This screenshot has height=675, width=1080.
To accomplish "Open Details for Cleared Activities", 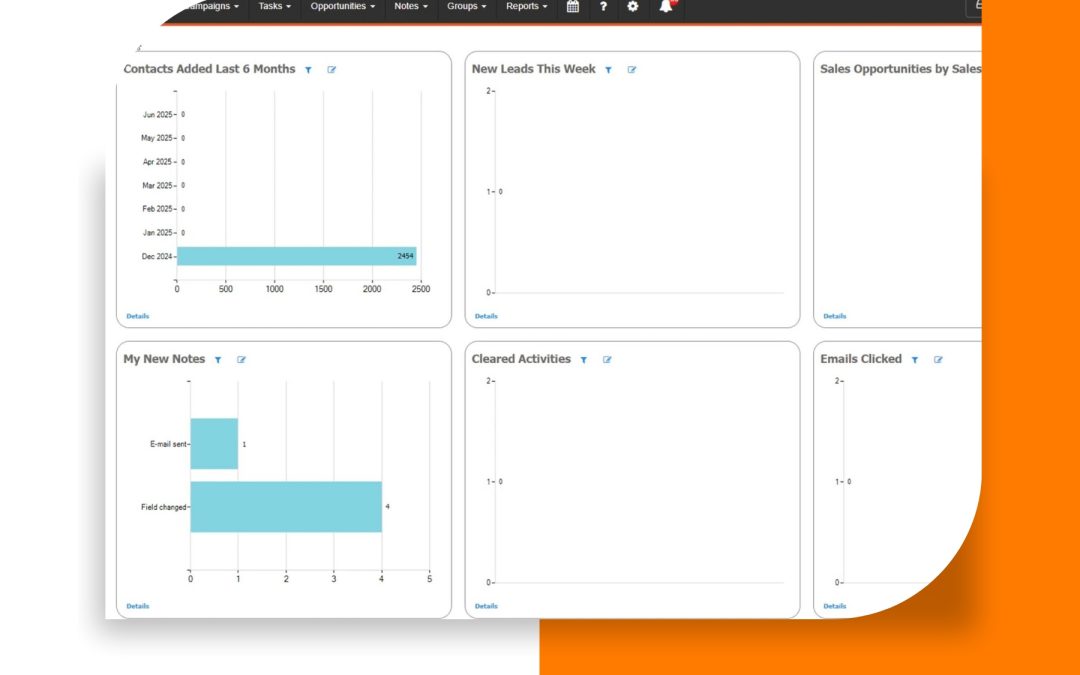I will [x=486, y=606].
